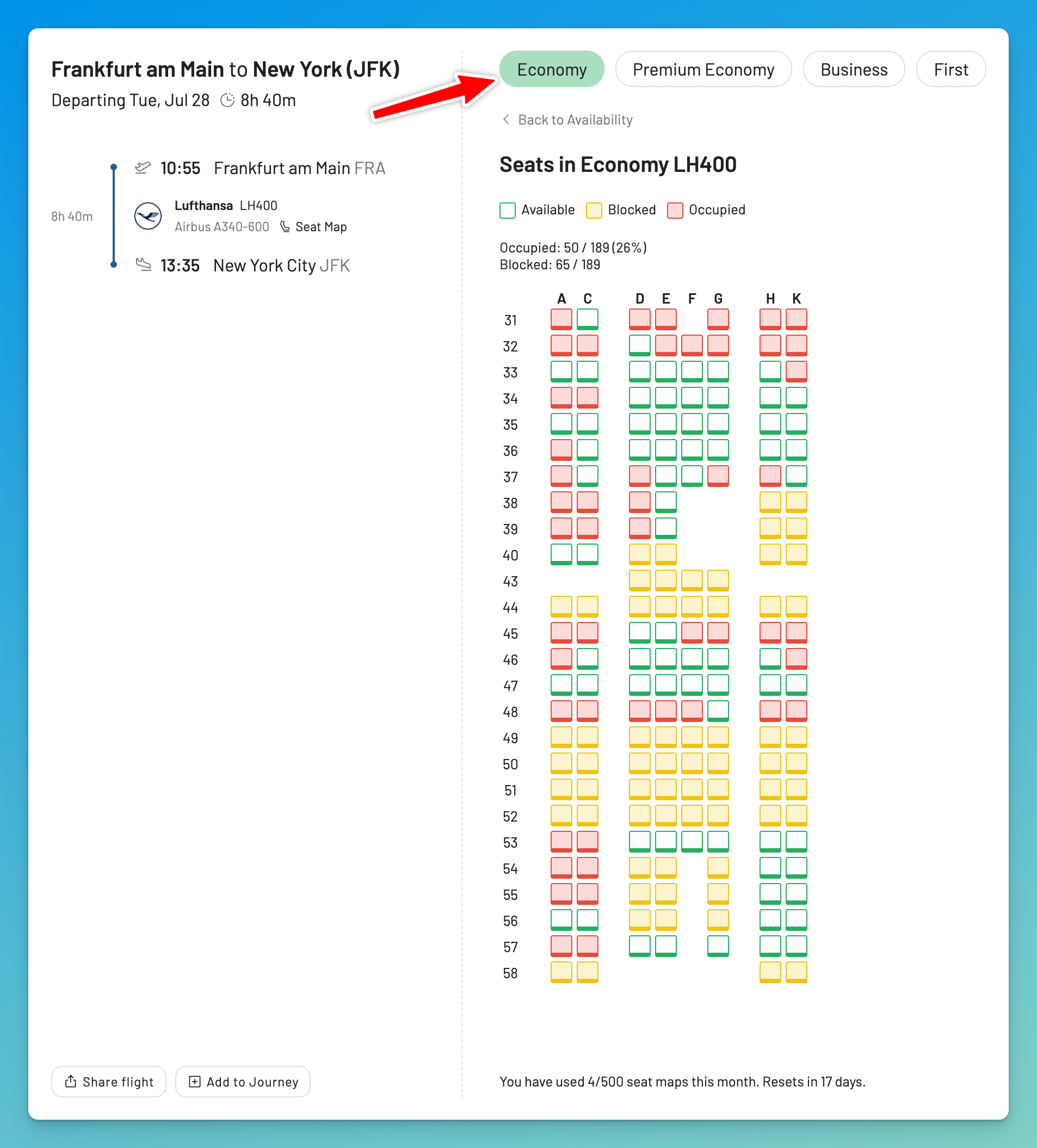Image resolution: width=1037 pixels, height=1148 pixels.
Task: Select blocked seat 49K
Action: pyautogui.click(x=796, y=737)
